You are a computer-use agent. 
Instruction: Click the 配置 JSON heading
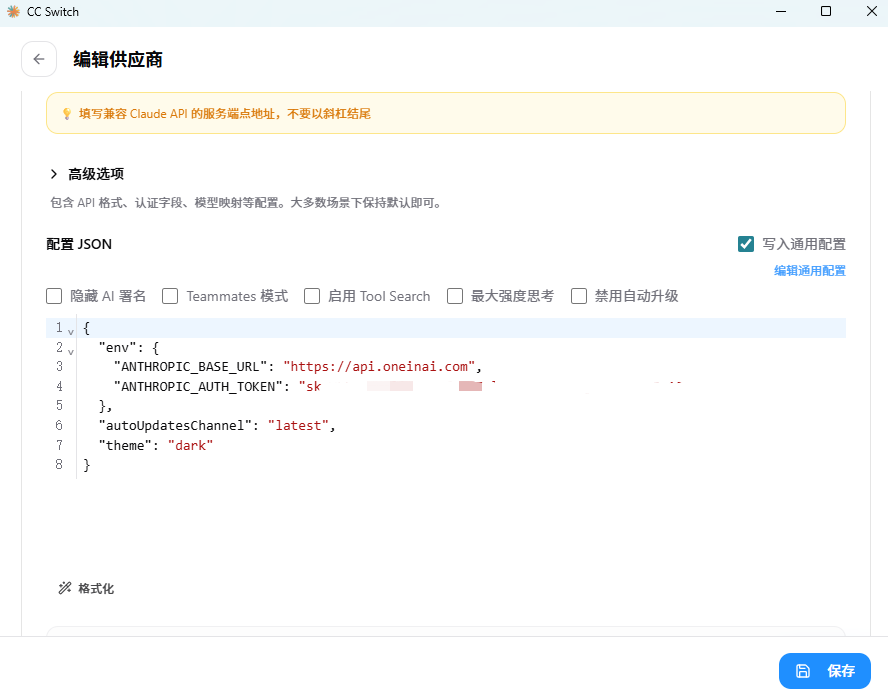coord(79,244)
